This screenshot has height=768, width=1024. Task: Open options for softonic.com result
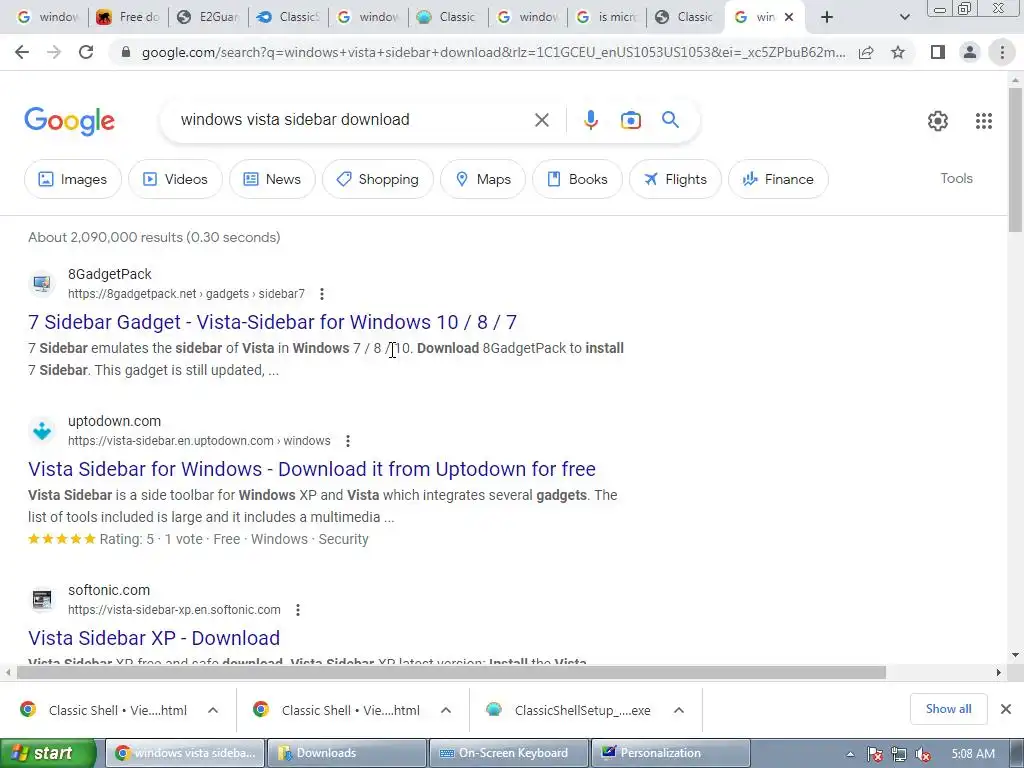point(297,610)
